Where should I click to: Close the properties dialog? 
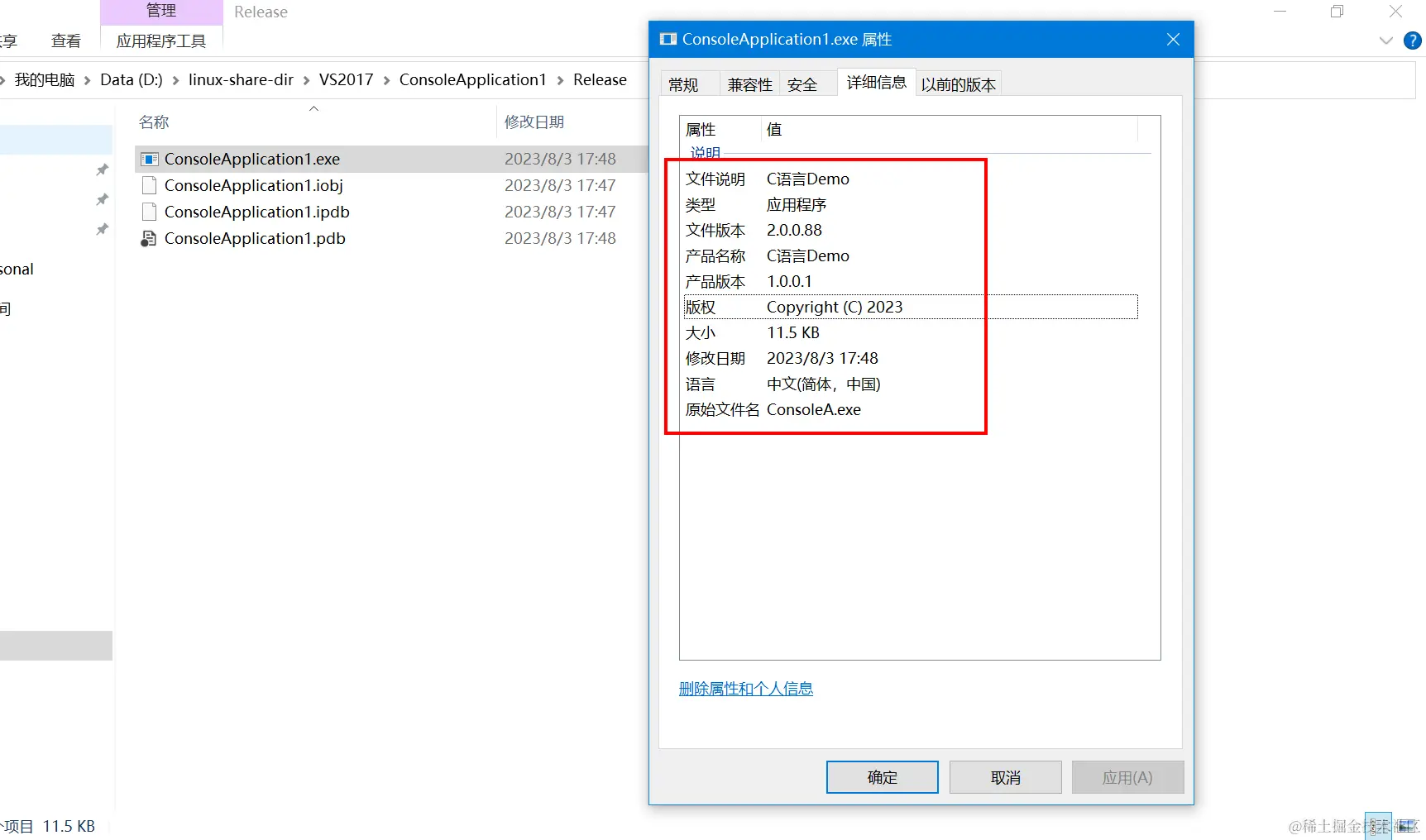coord(1173,39)
